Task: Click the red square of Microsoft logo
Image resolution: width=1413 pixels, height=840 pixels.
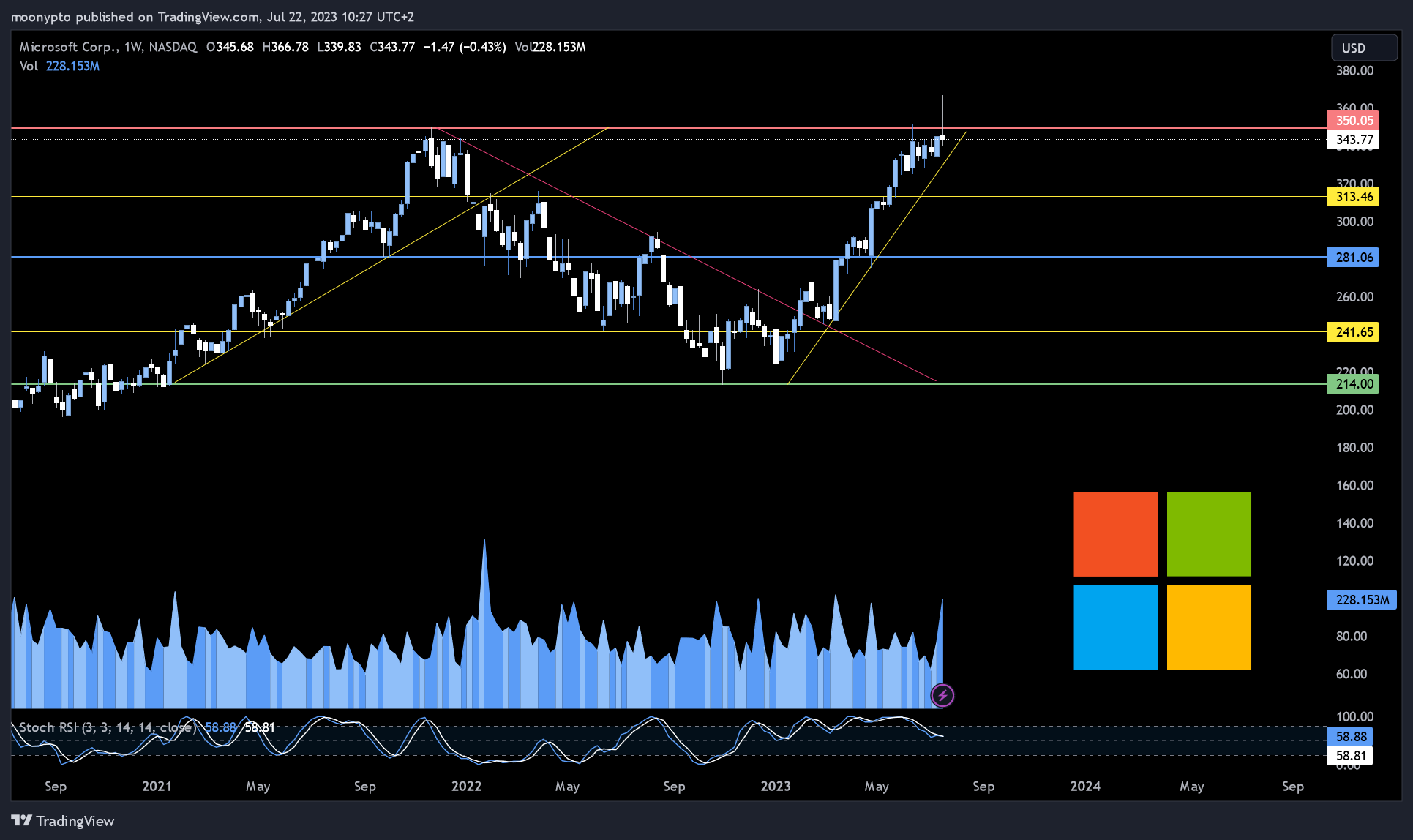Action: 1116,534
